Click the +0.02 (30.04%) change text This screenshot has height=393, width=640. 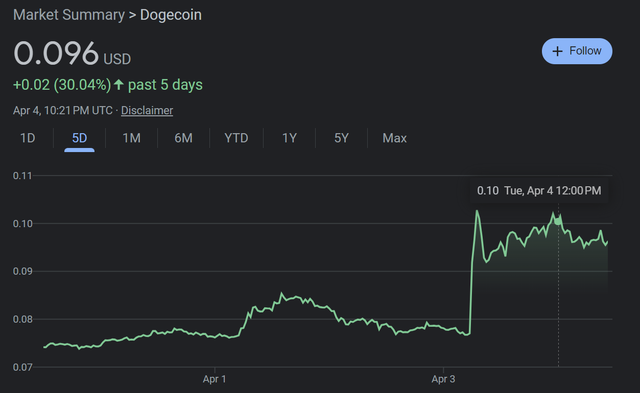tap(62, 85)
